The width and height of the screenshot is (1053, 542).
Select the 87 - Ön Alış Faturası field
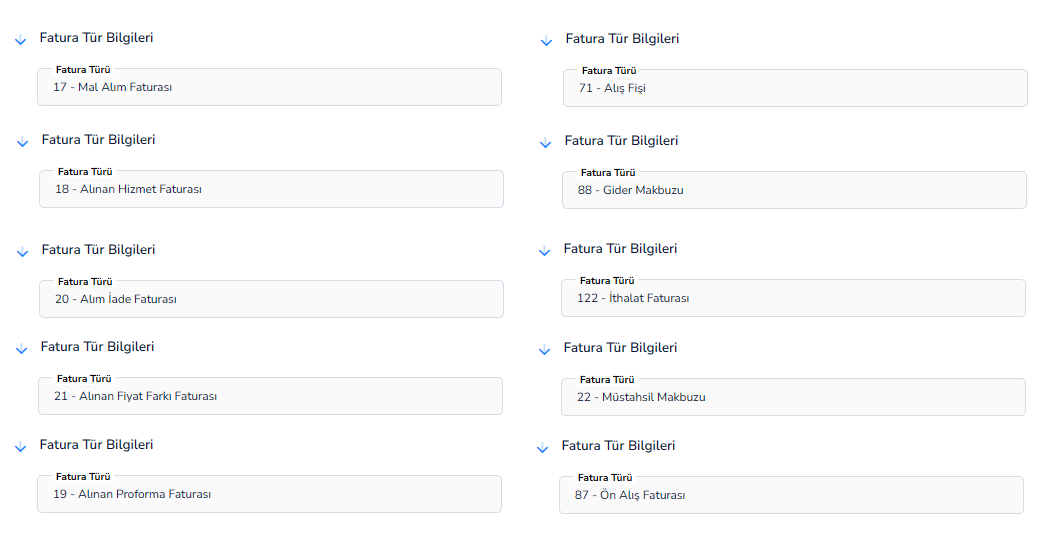[792, 495]
